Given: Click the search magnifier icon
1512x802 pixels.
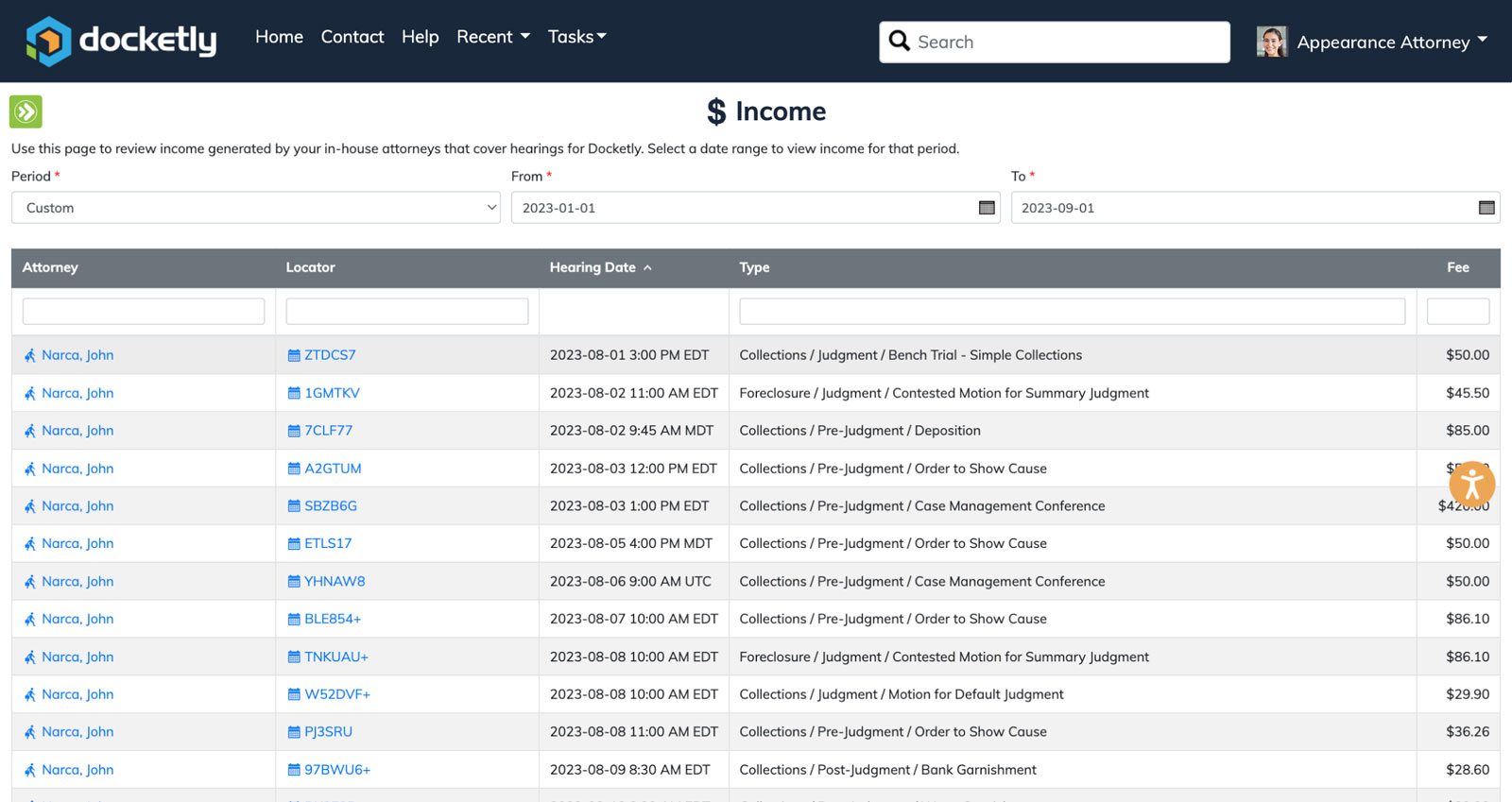Looking at the screenshot, I should (x=900, y=42).
